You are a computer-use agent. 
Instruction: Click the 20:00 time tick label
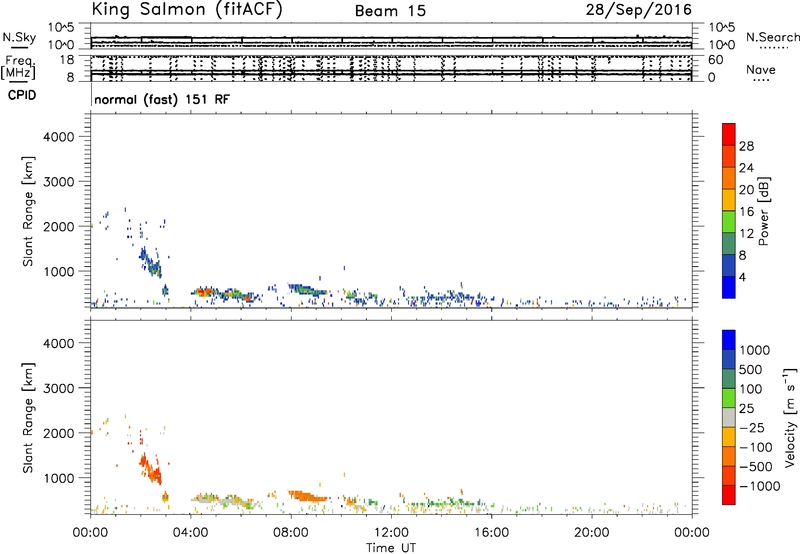[x=591, y=533]
